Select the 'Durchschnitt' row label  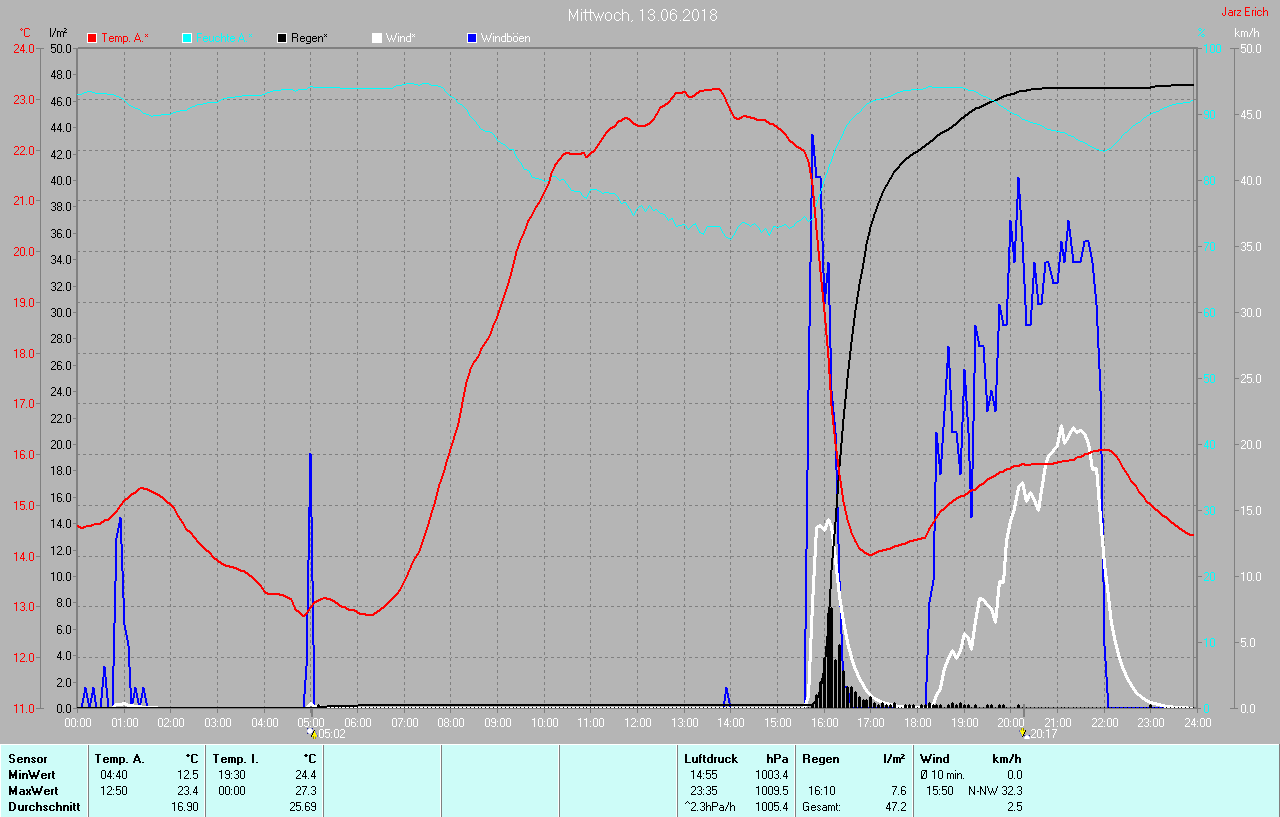coord(44,807)
